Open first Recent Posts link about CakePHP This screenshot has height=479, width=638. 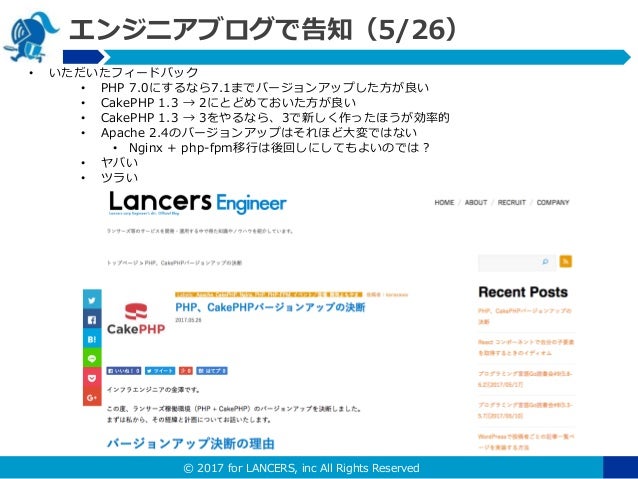[x=525, y=316]
